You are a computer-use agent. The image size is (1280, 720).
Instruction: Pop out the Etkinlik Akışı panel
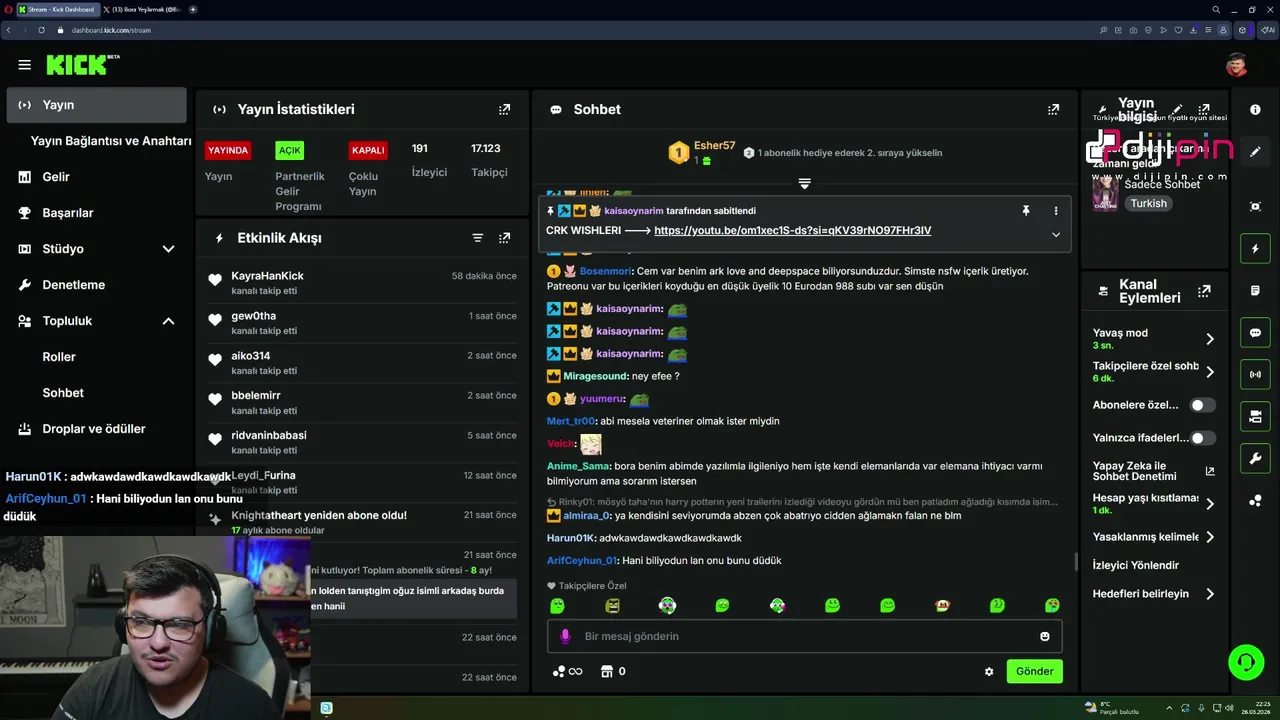point(504,238)
